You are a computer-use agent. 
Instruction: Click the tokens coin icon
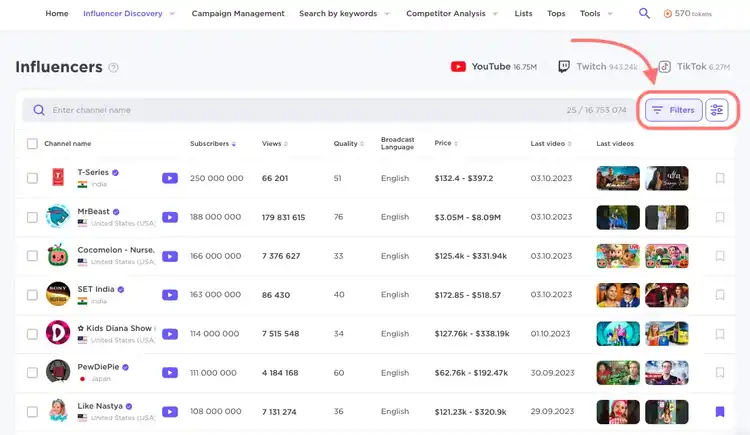click(668, 14)
